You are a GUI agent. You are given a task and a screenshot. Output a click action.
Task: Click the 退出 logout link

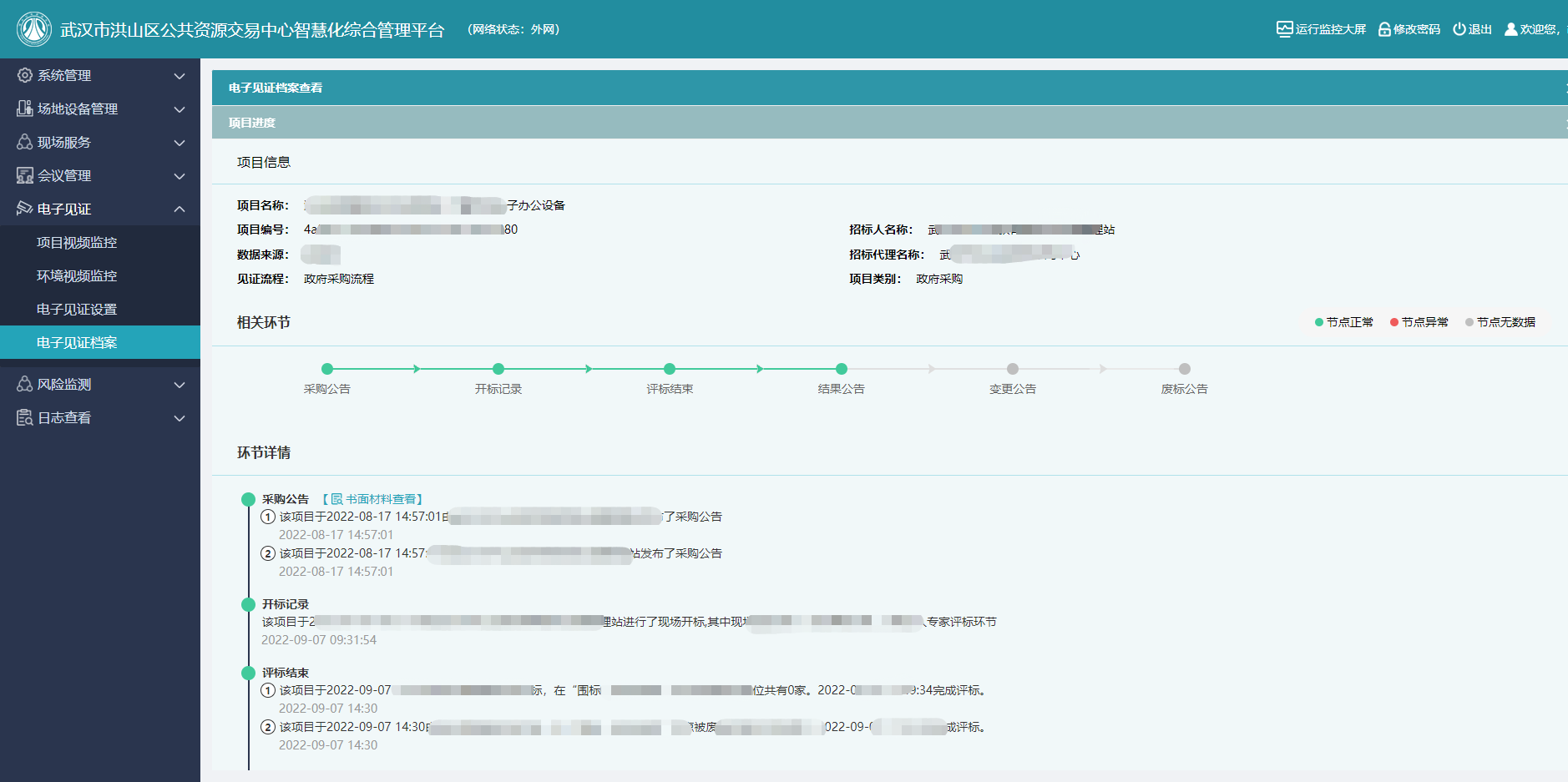tap(1480, 29)
